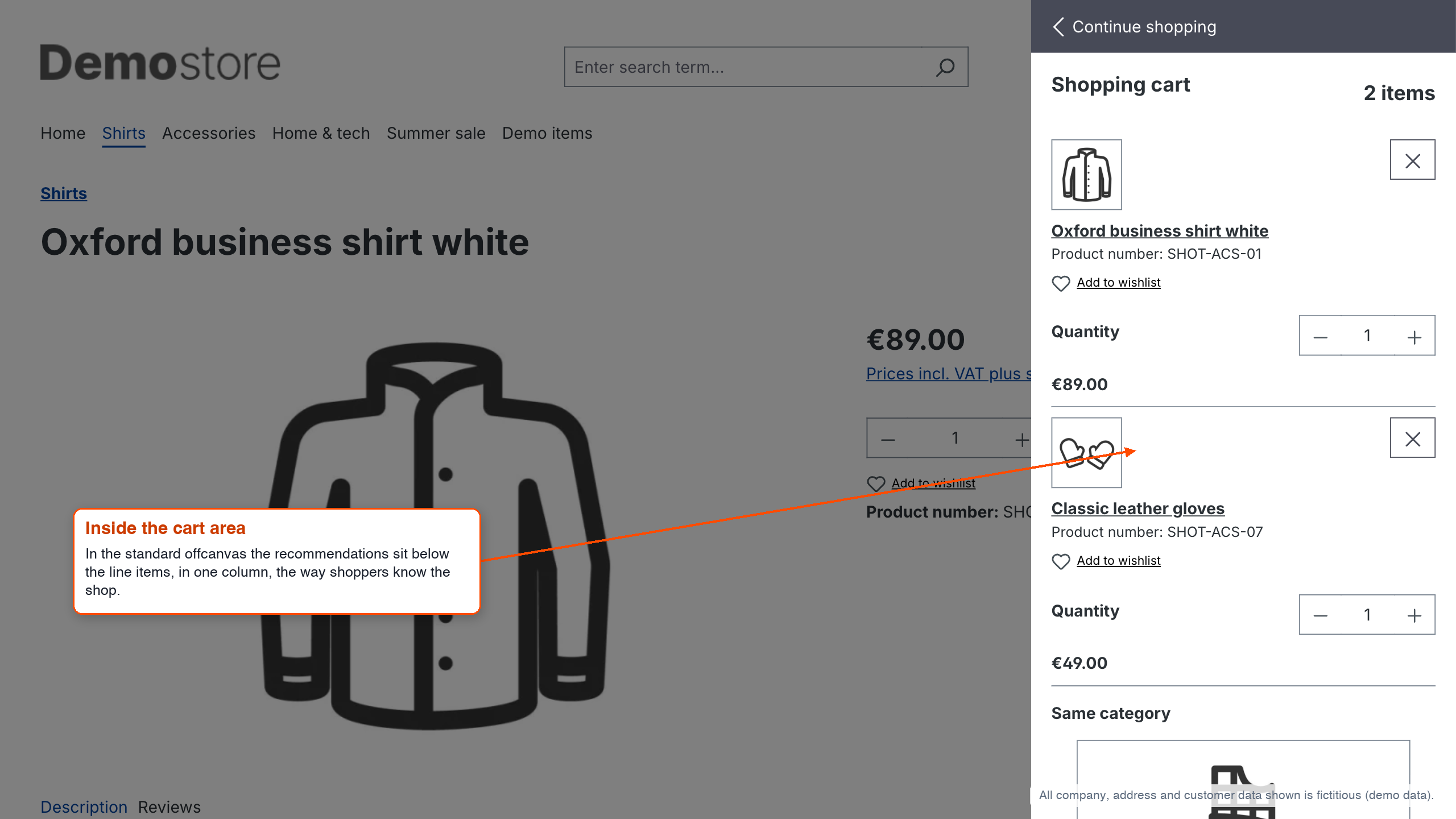Open the Accessories menu item
Screen dimensions: 1456x819
tap(209, 133)
